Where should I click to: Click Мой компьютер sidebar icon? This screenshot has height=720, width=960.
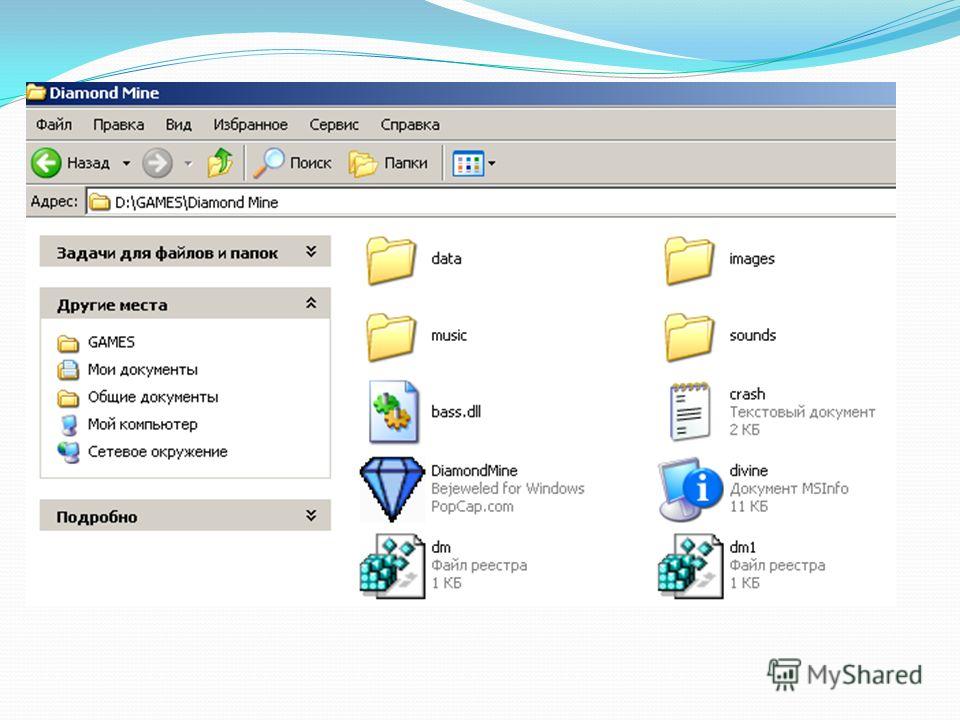pyautogui.click(x=69, y=424)
